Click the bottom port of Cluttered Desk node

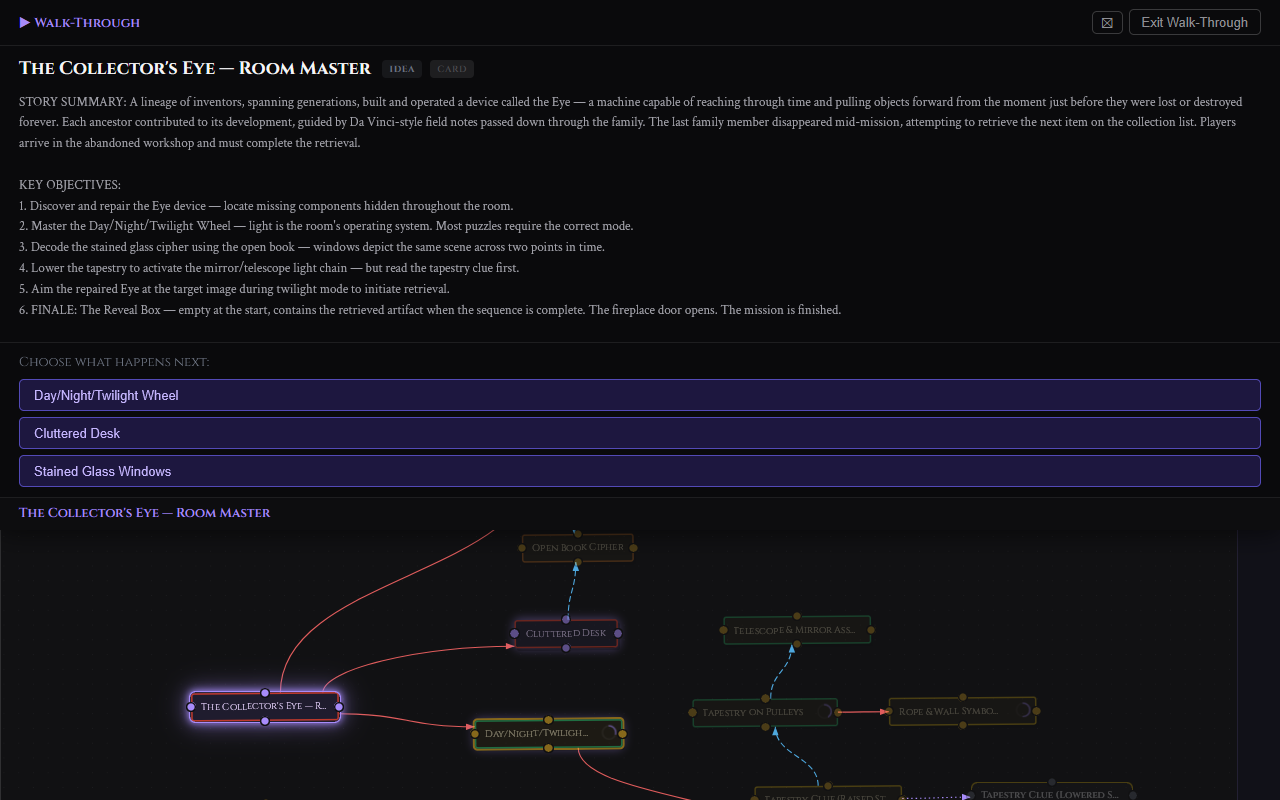566,647
